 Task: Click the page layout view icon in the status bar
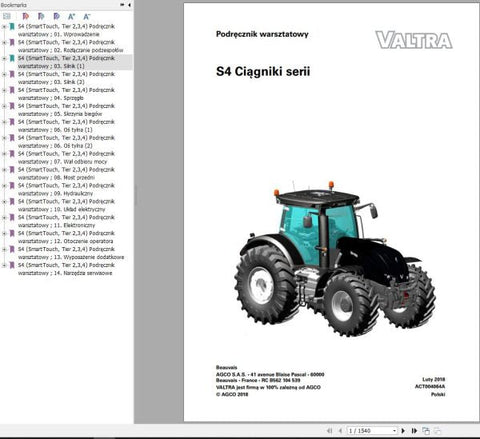point(426,431)
